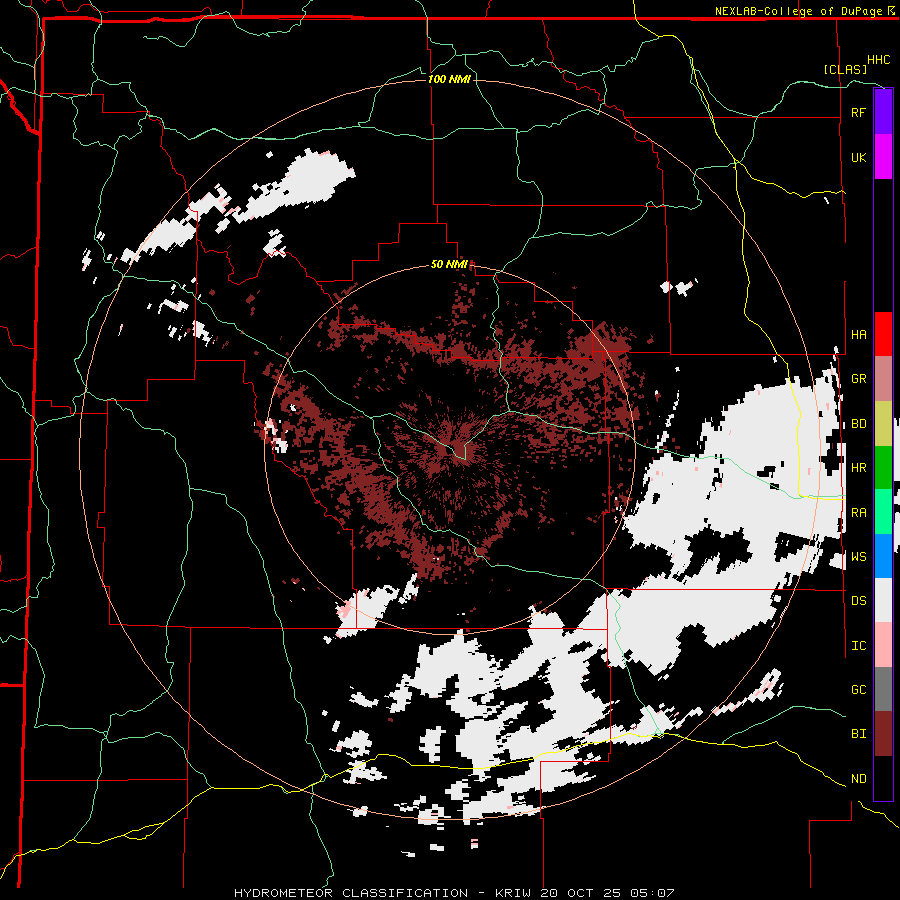This screenshot has height=900, width=900.
Task: Click the GC legend label
Action: [x=858, y=689]
